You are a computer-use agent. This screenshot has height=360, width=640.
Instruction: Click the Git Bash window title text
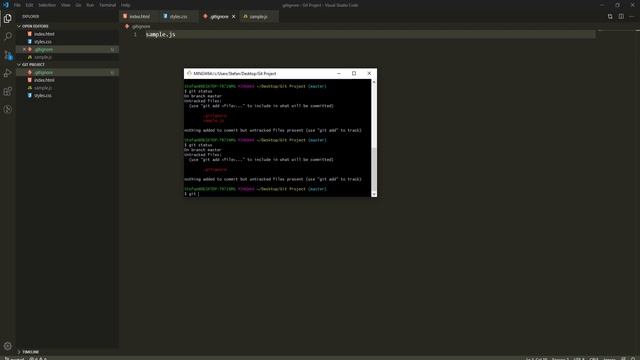click(x=235, y=73)
